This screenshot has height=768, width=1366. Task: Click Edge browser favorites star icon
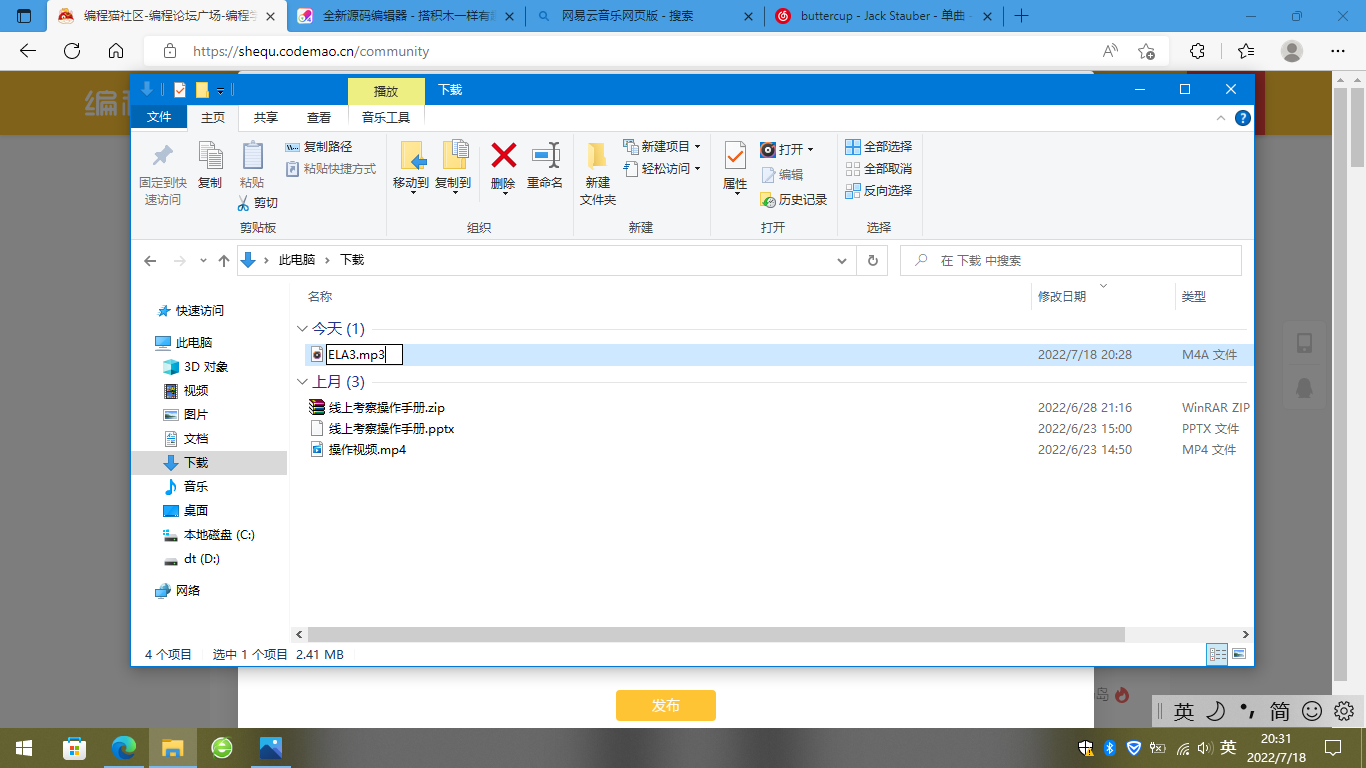coord(1246,51)
